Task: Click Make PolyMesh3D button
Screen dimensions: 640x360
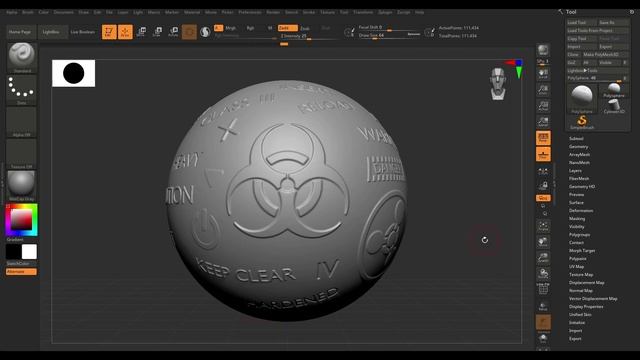Action: pos(606,54)
